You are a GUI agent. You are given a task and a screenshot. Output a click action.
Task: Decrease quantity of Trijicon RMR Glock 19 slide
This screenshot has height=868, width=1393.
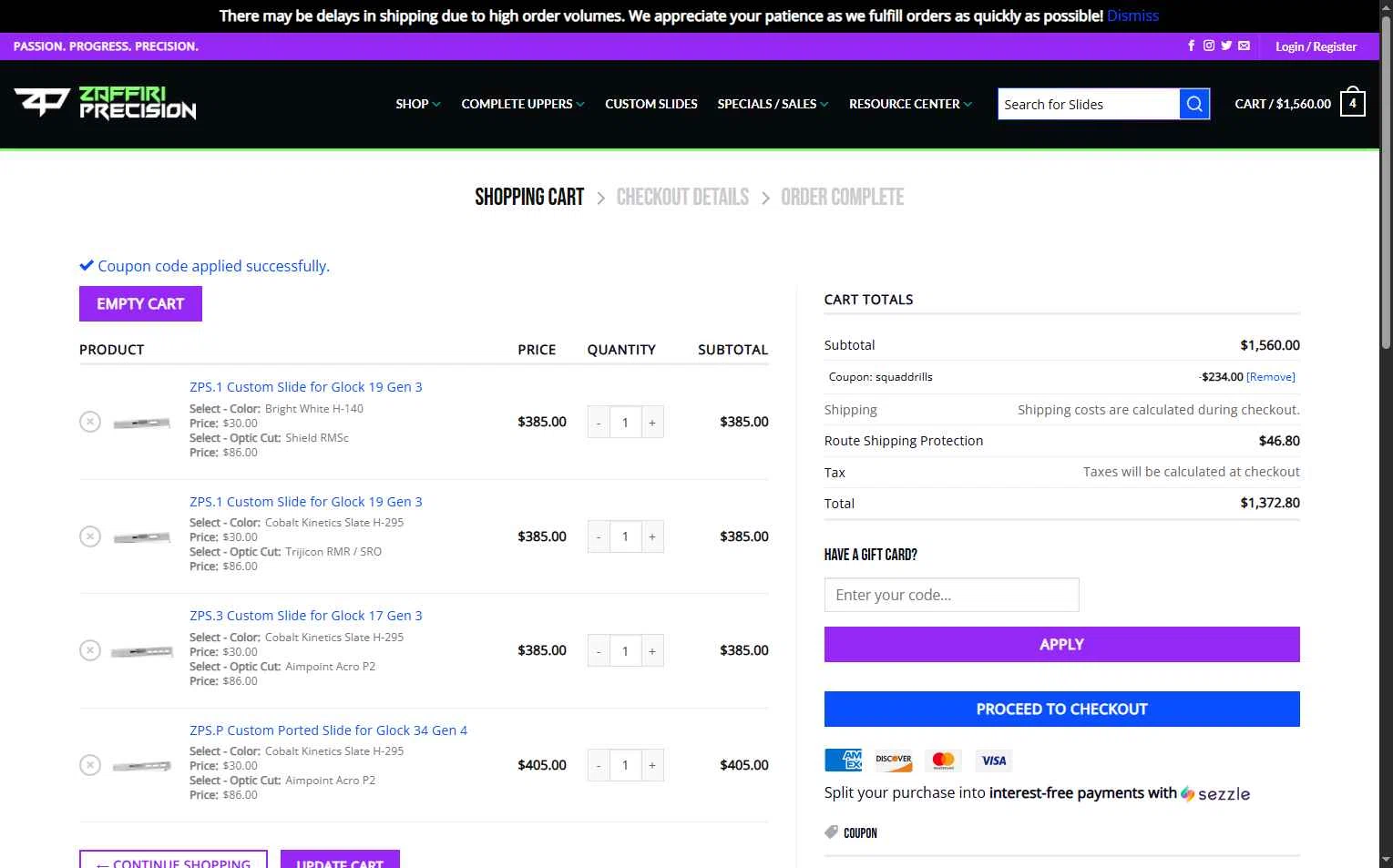pos(599,536)
